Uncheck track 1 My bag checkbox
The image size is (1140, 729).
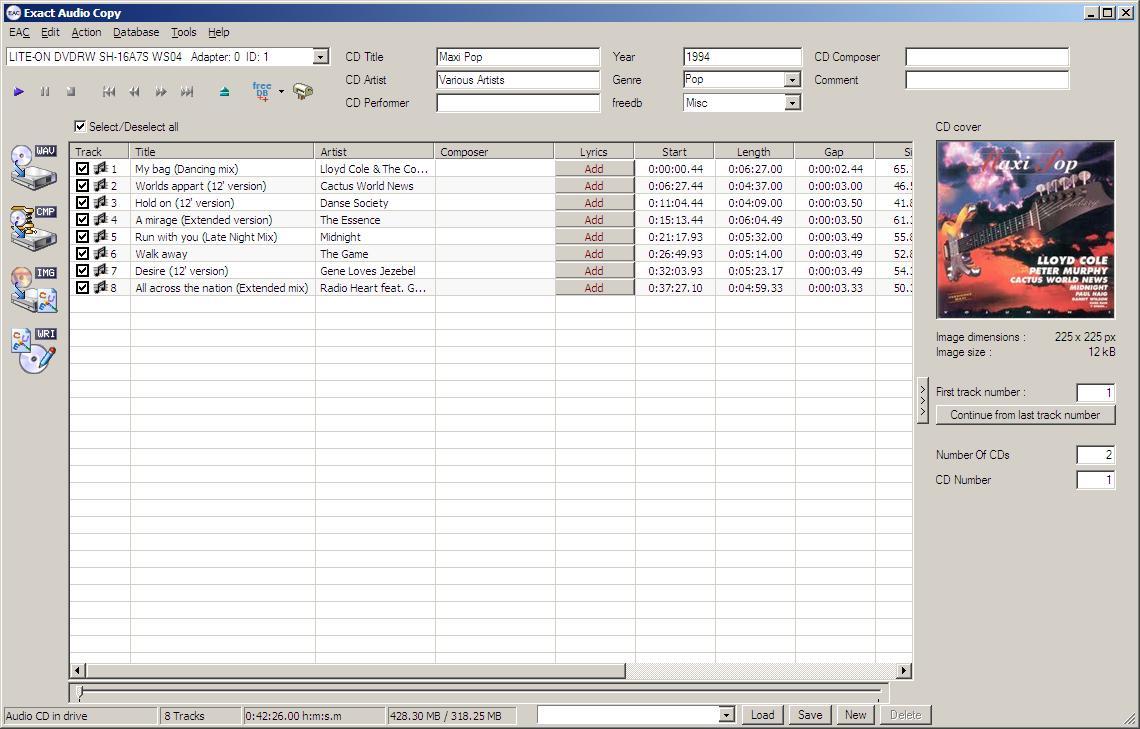point(83,169)
